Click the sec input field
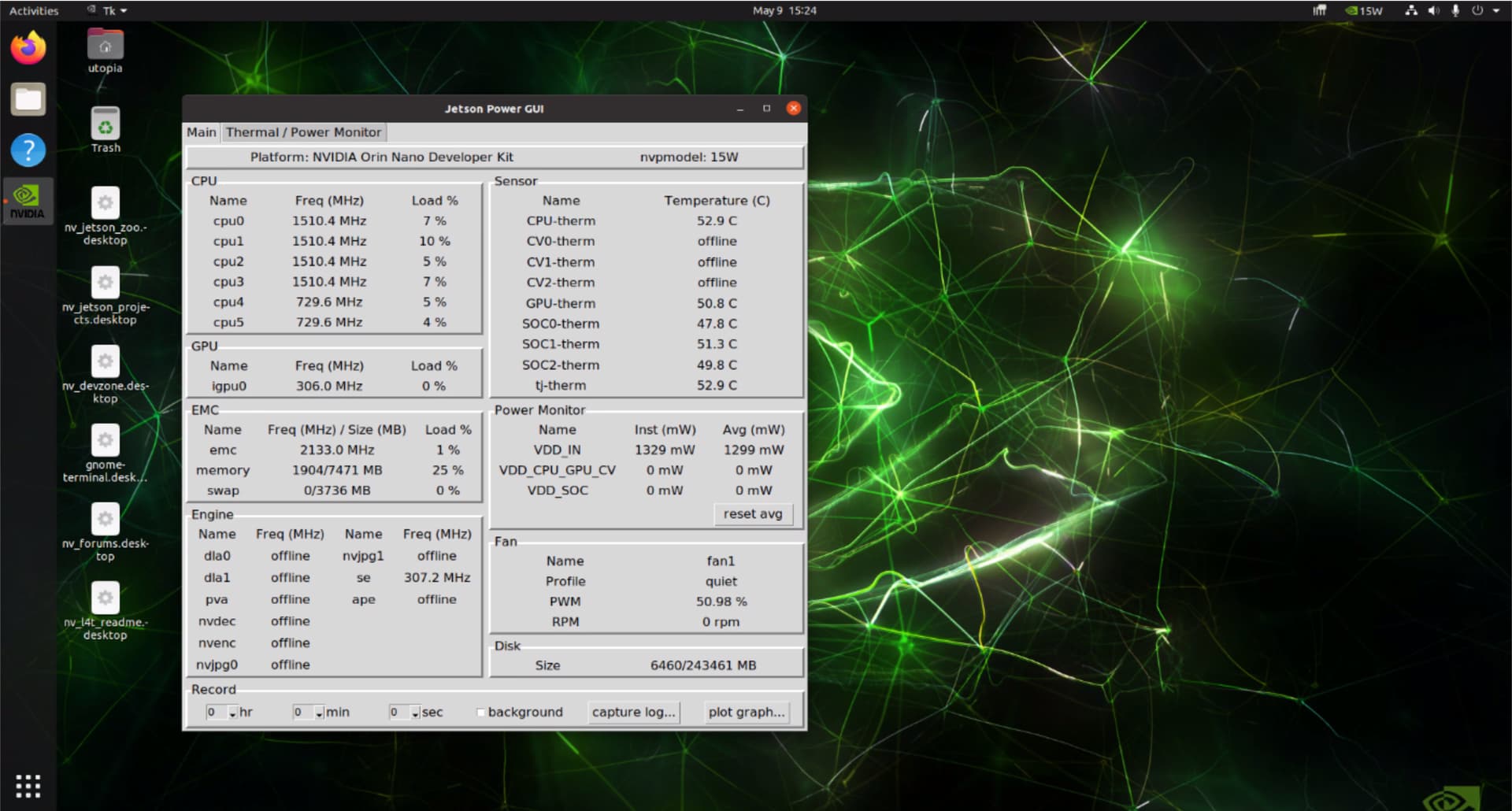This screenshot has height=811, width=1512. point(398,712)
